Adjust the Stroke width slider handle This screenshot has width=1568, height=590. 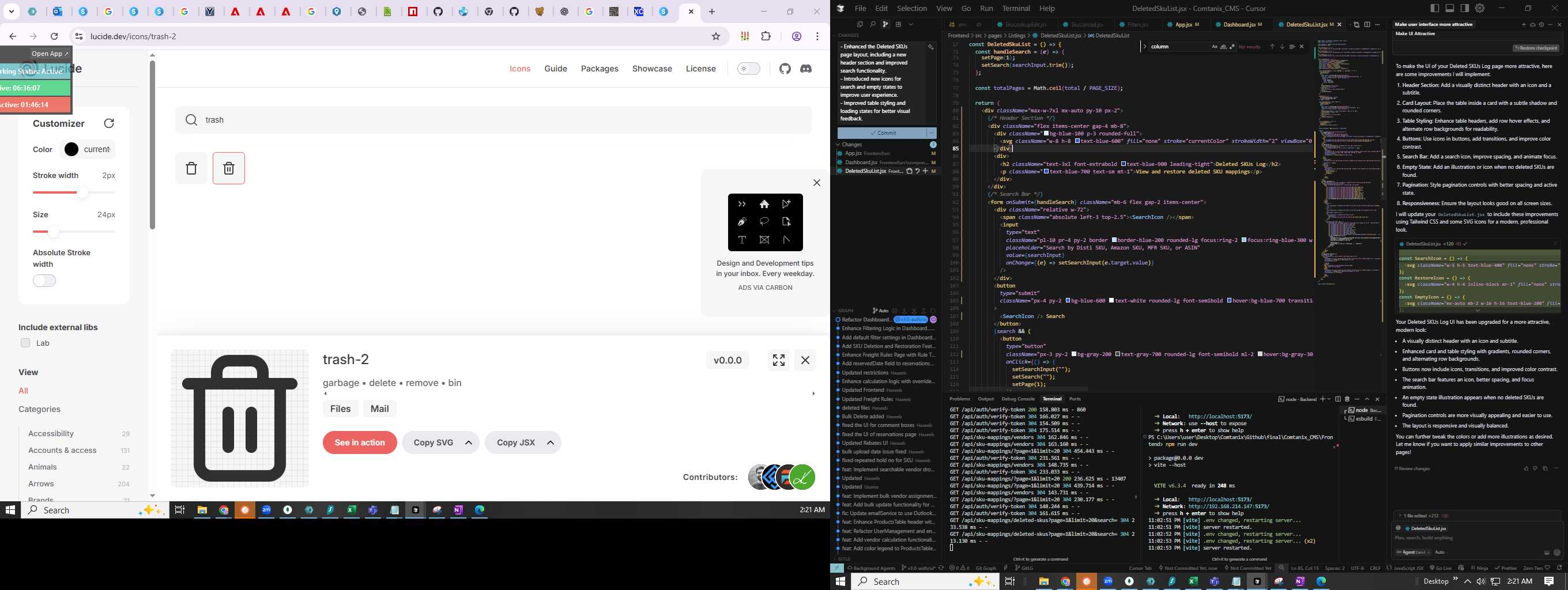tap(82, 193)
